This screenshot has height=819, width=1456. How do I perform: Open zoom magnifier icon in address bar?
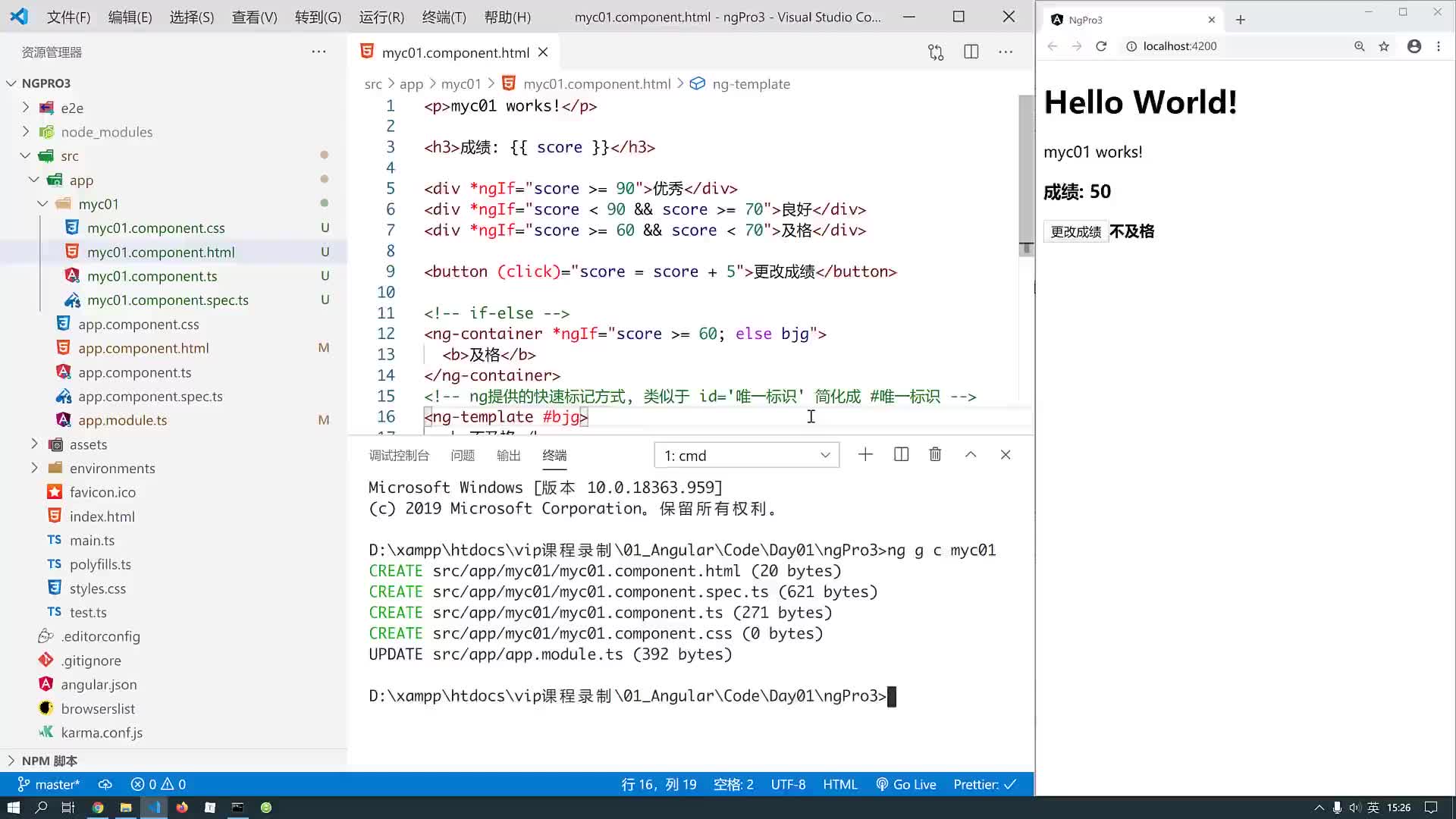1360,46
